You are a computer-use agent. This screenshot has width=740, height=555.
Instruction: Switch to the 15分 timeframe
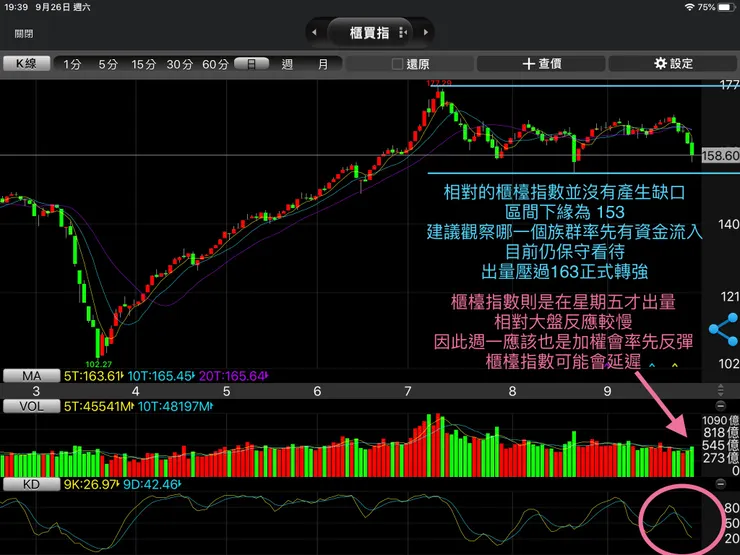(143, 64)
